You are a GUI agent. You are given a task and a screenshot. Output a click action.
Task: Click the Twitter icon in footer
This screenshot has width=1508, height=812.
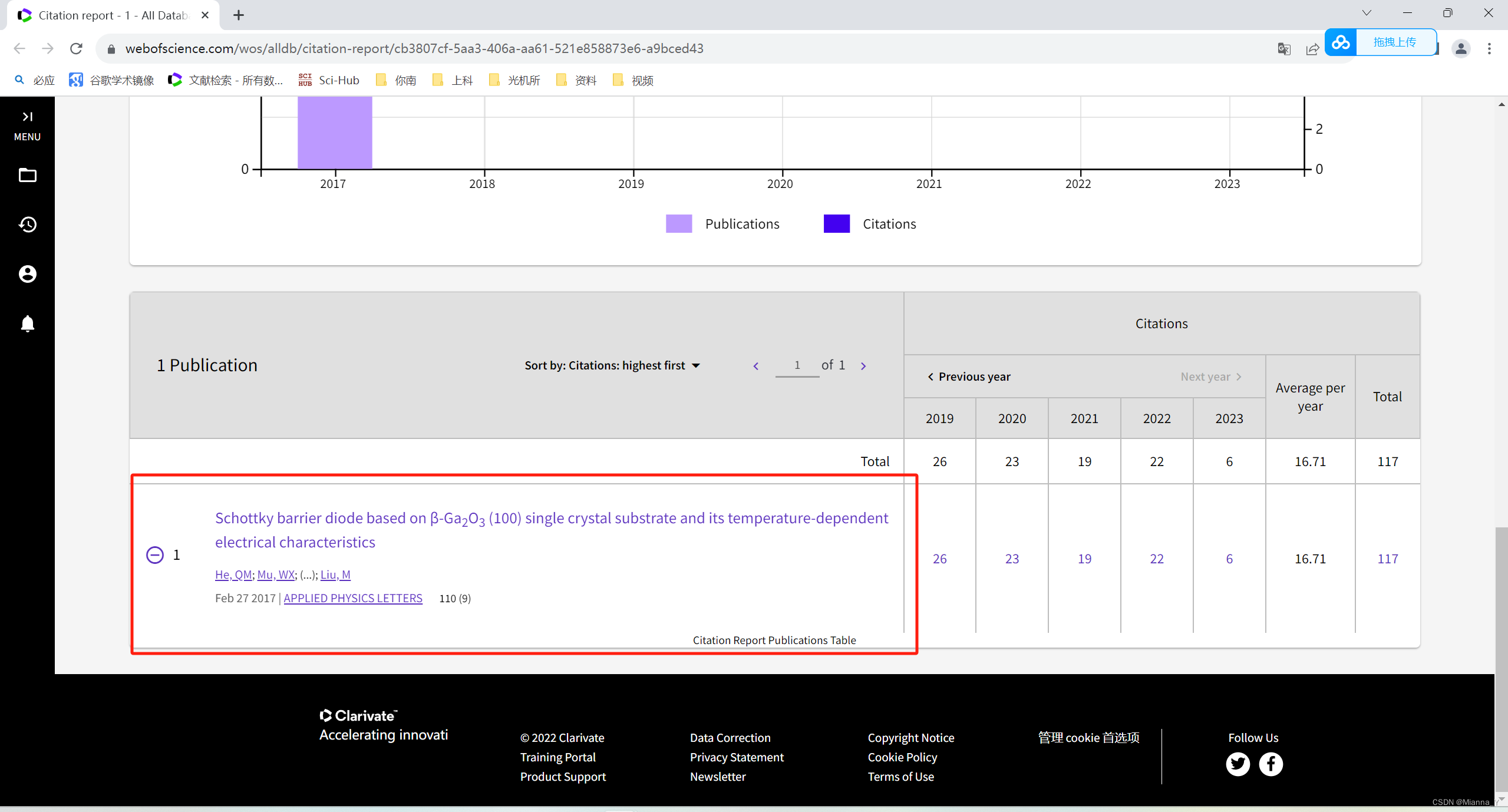click(x=1238, y=764)
